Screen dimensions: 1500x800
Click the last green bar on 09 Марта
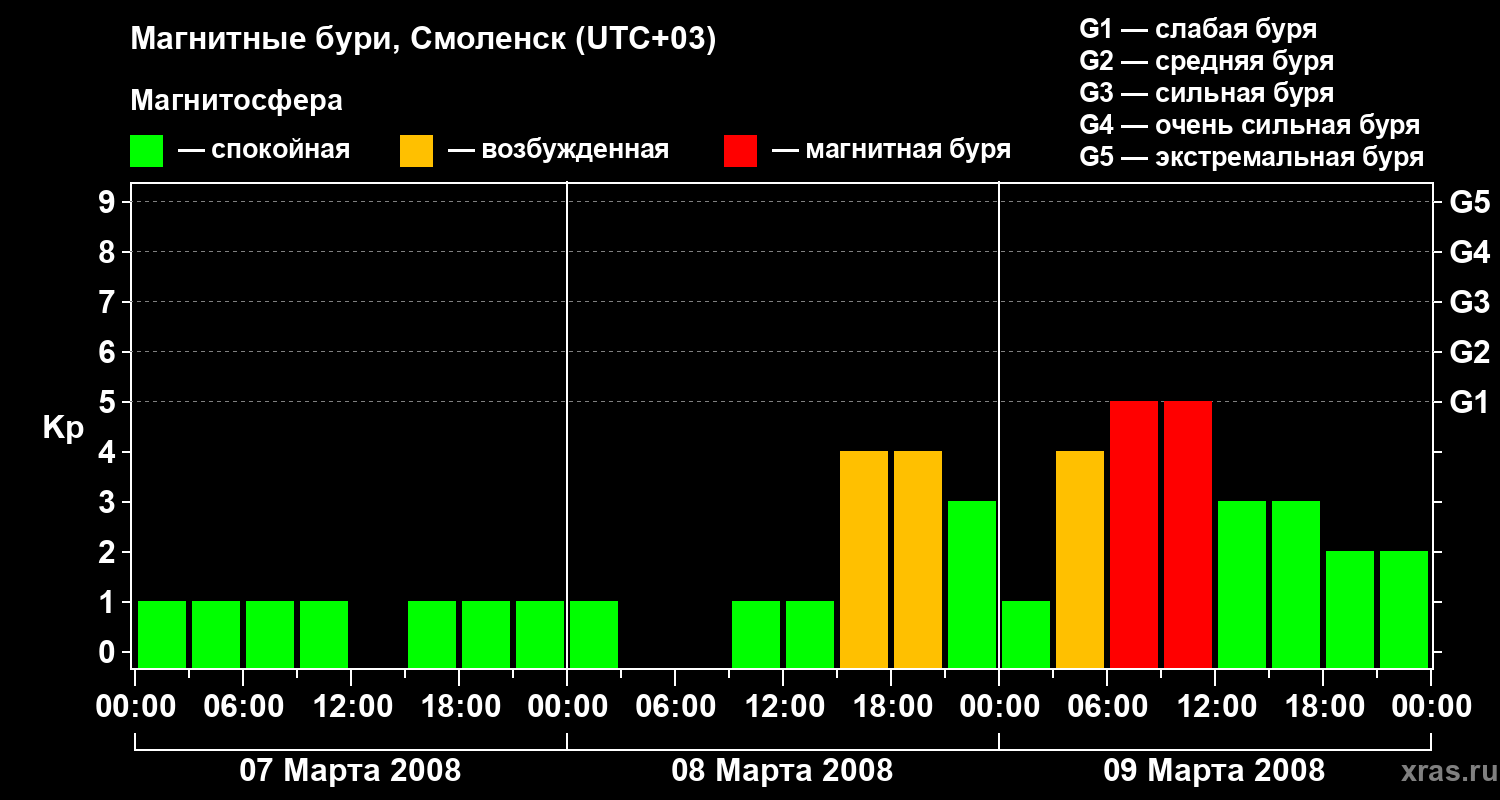pyautogui.click(x=1404, y=609)
